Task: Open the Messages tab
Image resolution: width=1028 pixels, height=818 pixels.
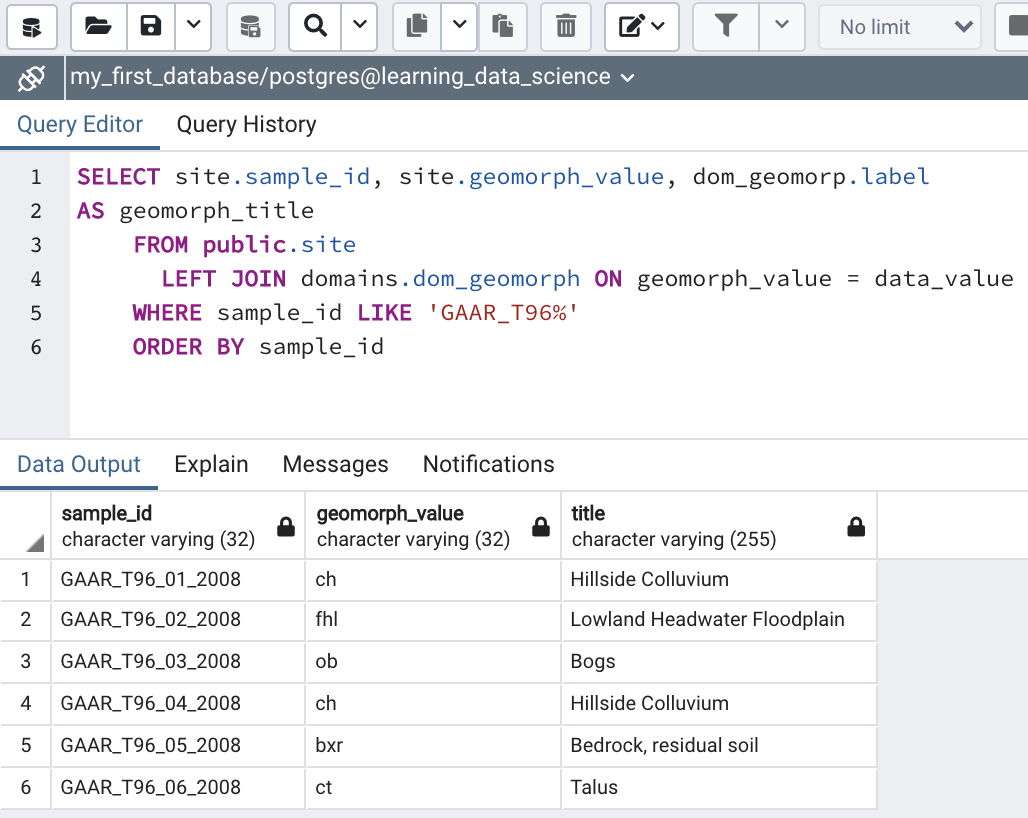Action: pos(335,464)
